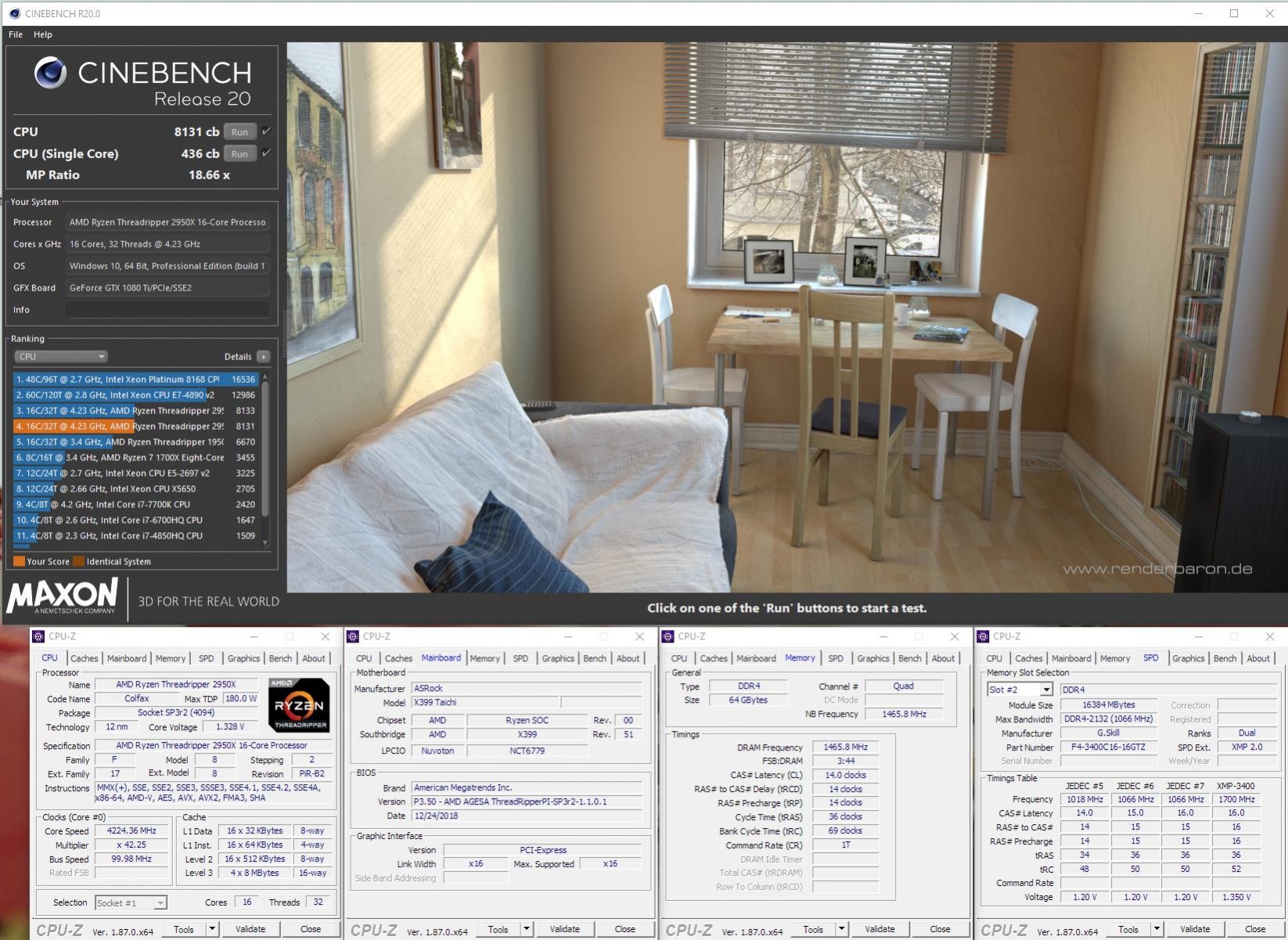This screenshot has width=1288, height=940.
Task: Click the Processor field in Your System
Action: (x=167, y=222)
